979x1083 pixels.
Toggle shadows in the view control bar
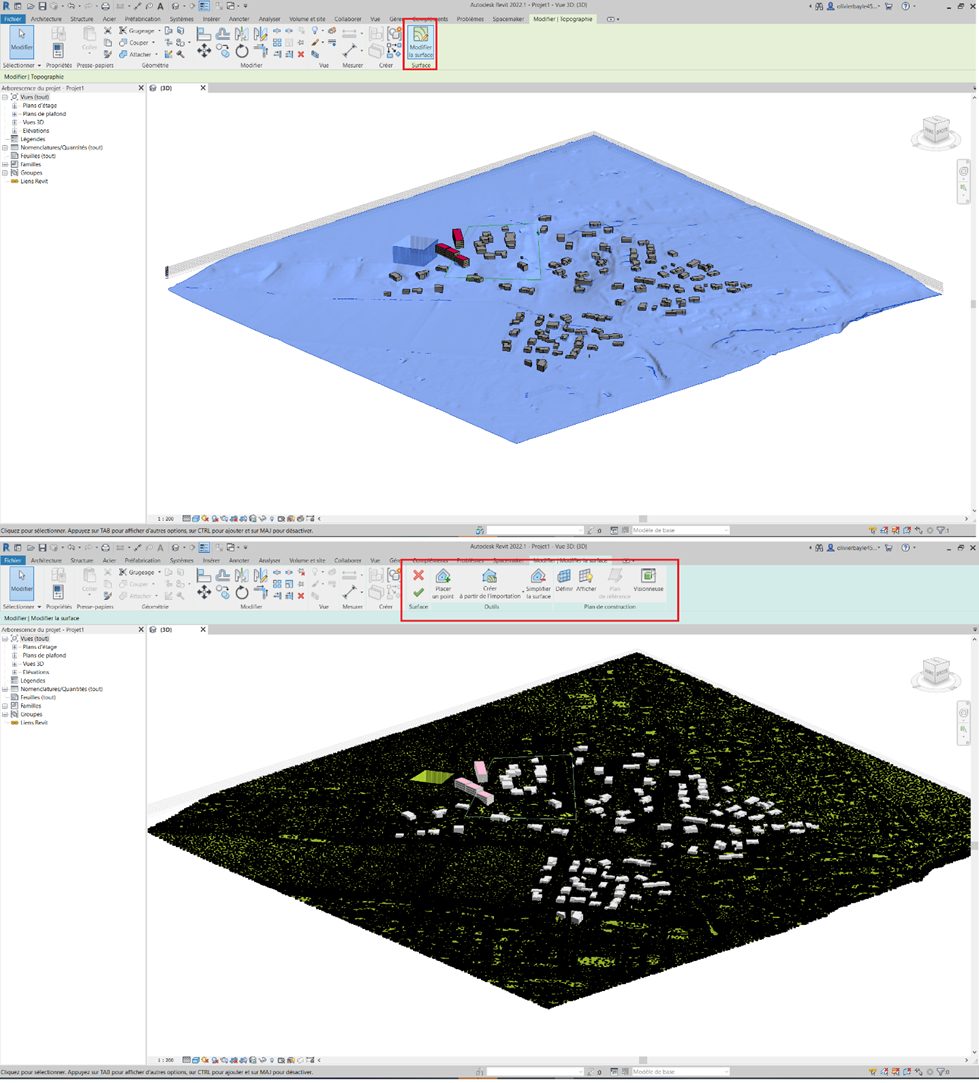[215, 519]
